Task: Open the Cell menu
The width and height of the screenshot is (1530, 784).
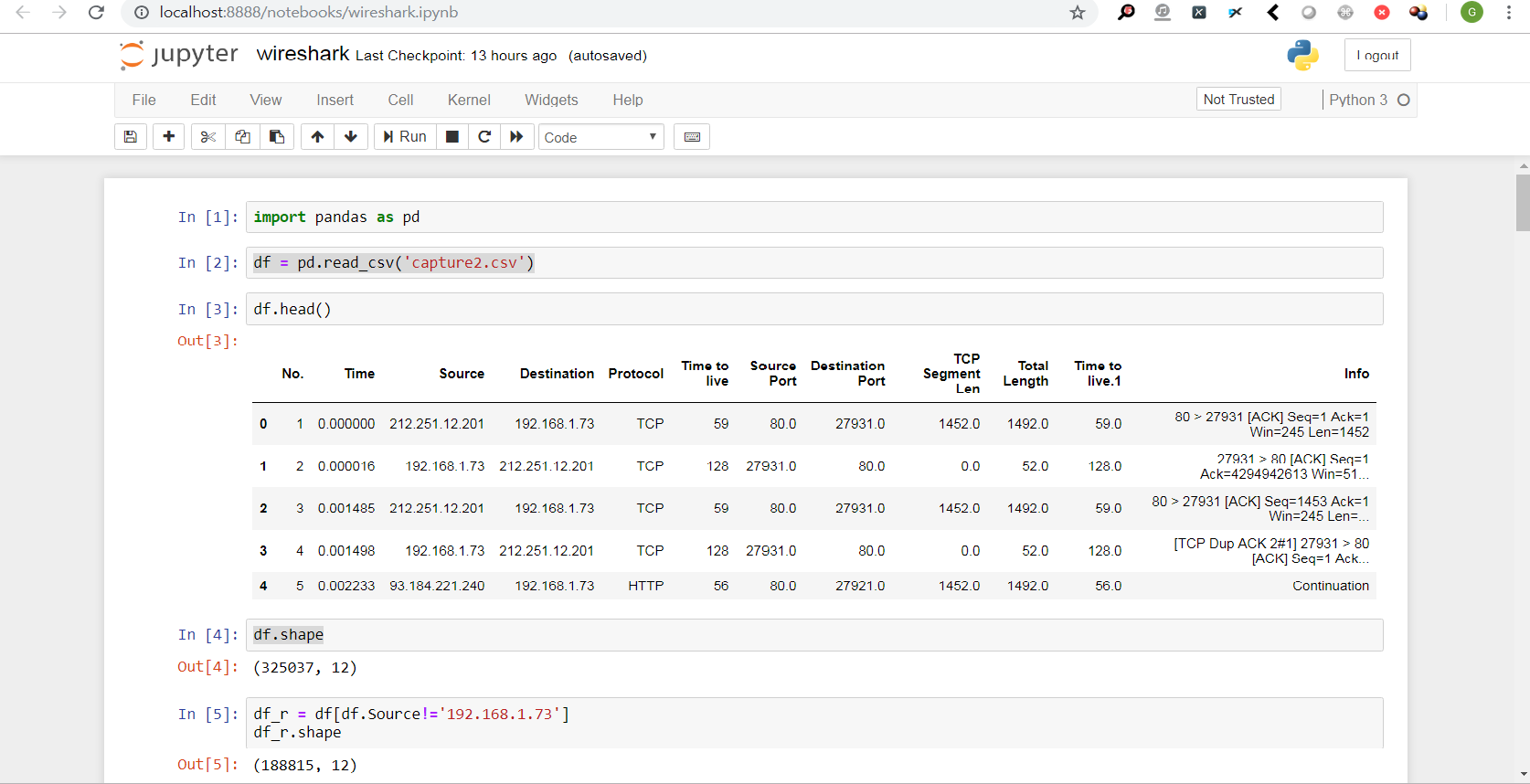Action: 400,100
